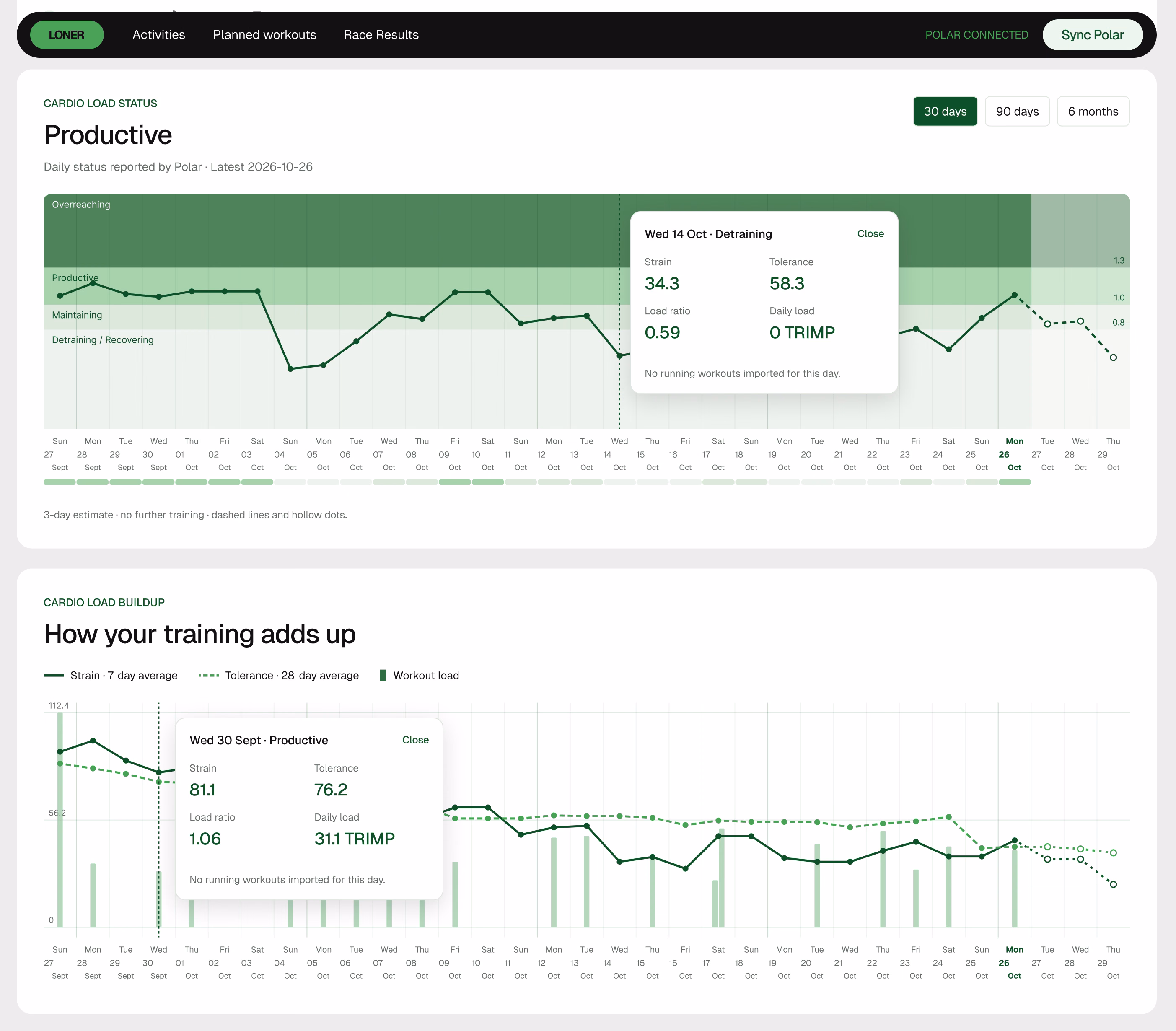
Task: Click the Productive status heading
Action: [108, 135]
